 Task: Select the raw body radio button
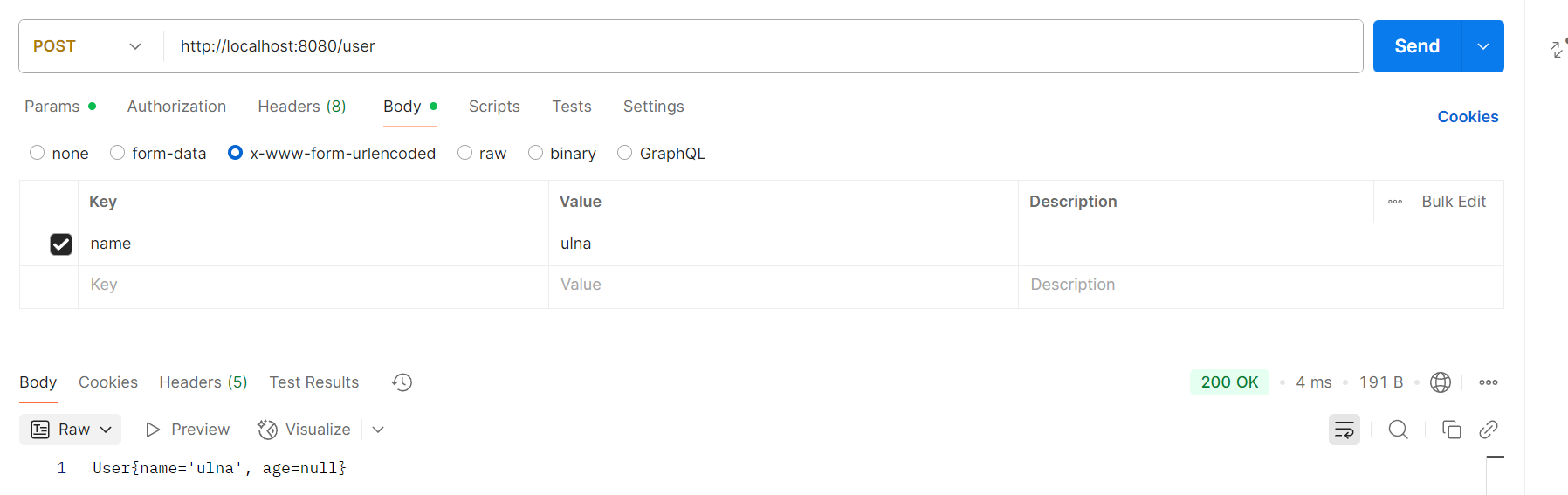[x=465, y=153]
